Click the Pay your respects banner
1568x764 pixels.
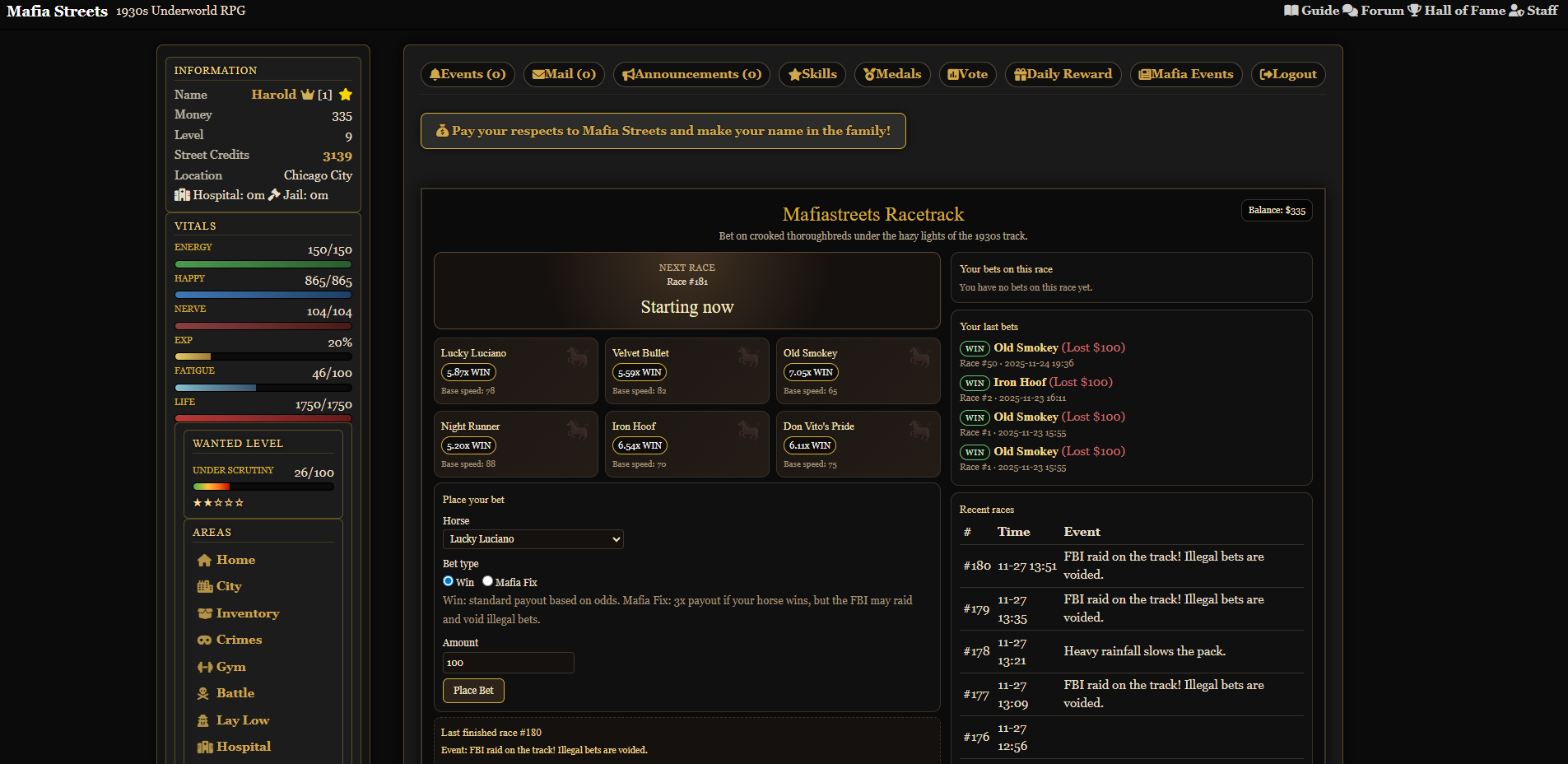[x=663, y=131]
